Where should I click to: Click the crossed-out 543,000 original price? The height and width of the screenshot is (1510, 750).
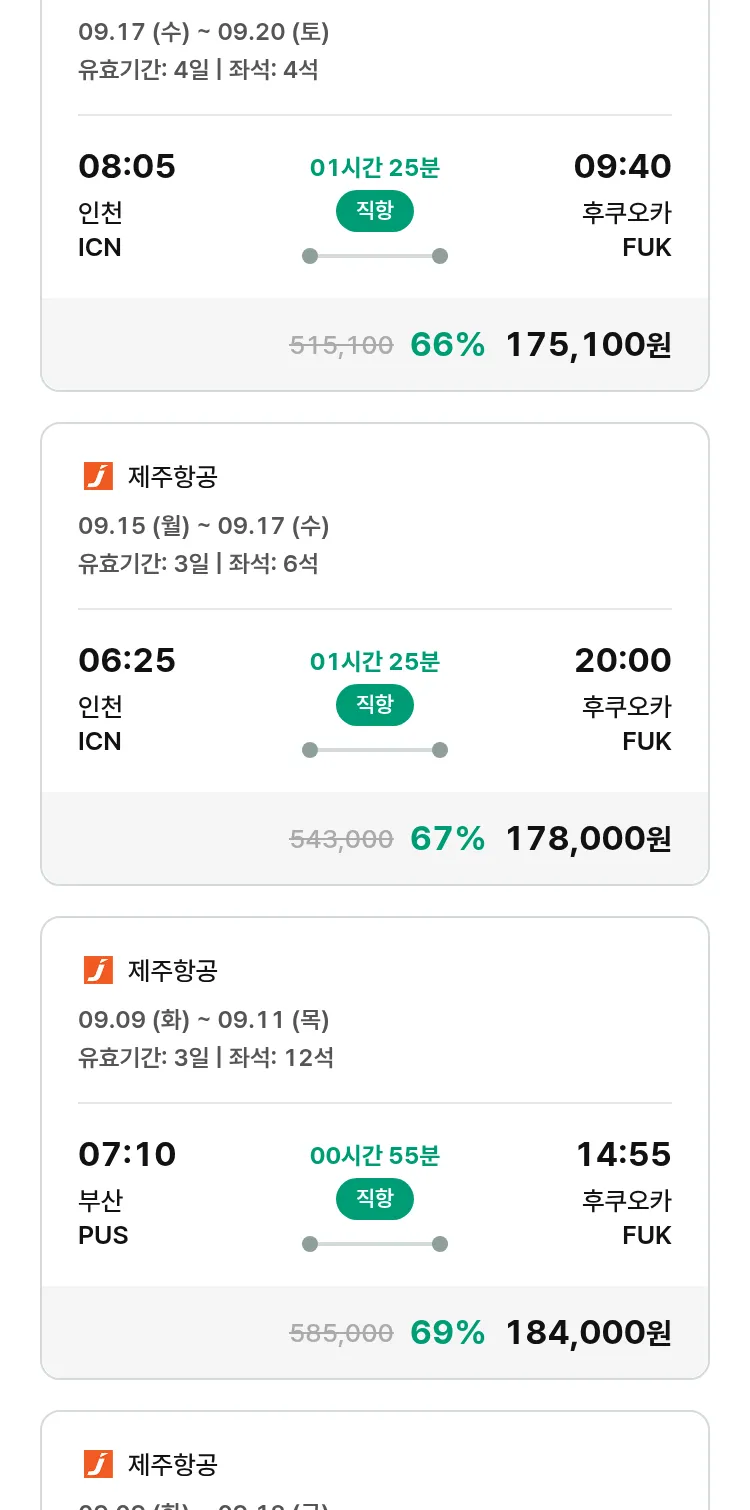point(341,840)
